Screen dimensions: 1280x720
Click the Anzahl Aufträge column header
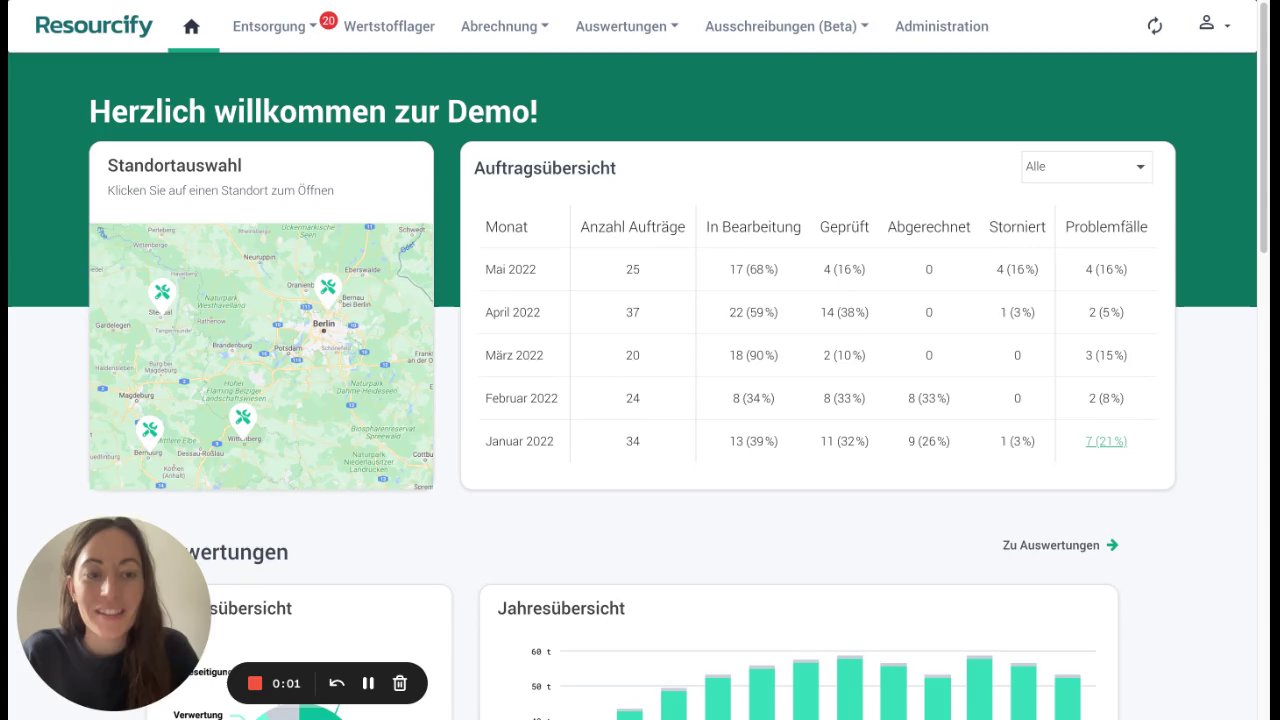click(633, 227)
